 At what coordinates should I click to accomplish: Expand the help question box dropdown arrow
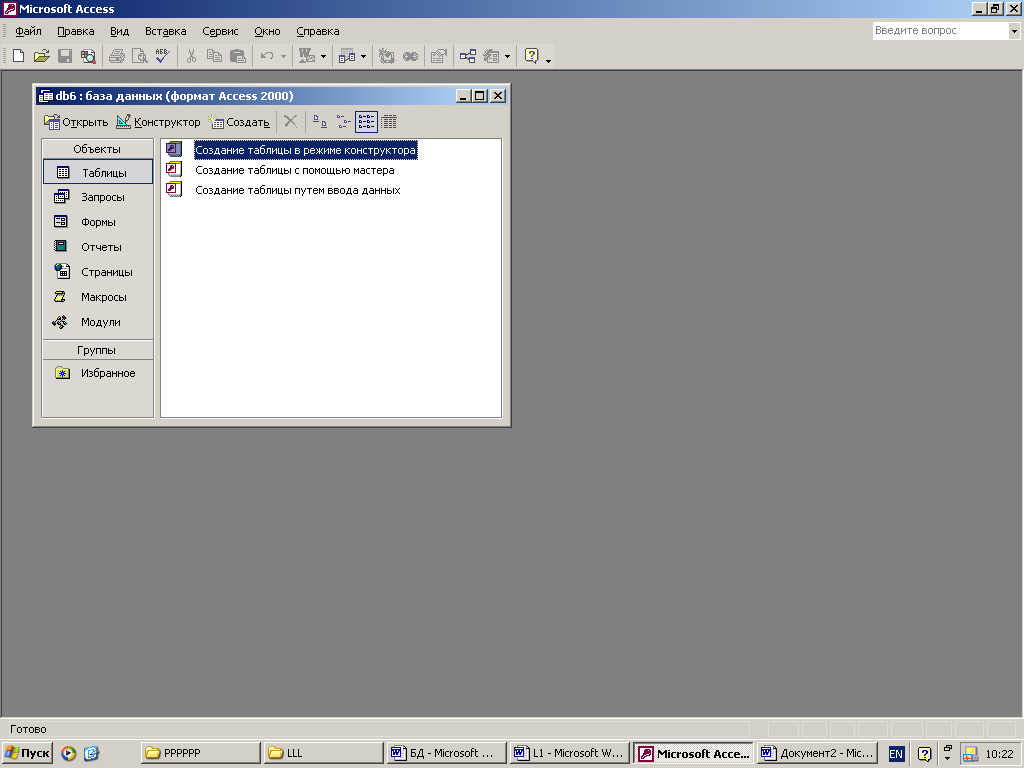pyautogui.click(x=1014, y=31)
